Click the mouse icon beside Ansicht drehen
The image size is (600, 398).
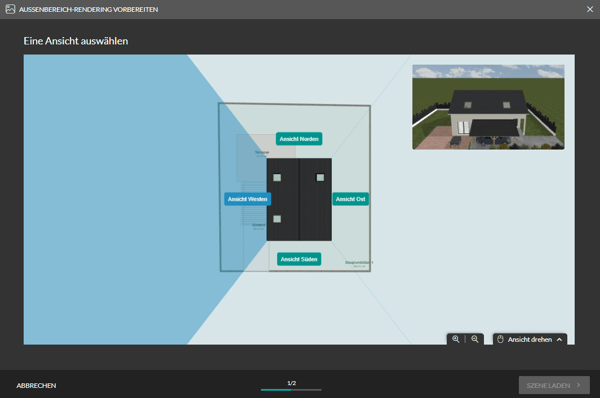pyautogui.click(x=500, y=339)
